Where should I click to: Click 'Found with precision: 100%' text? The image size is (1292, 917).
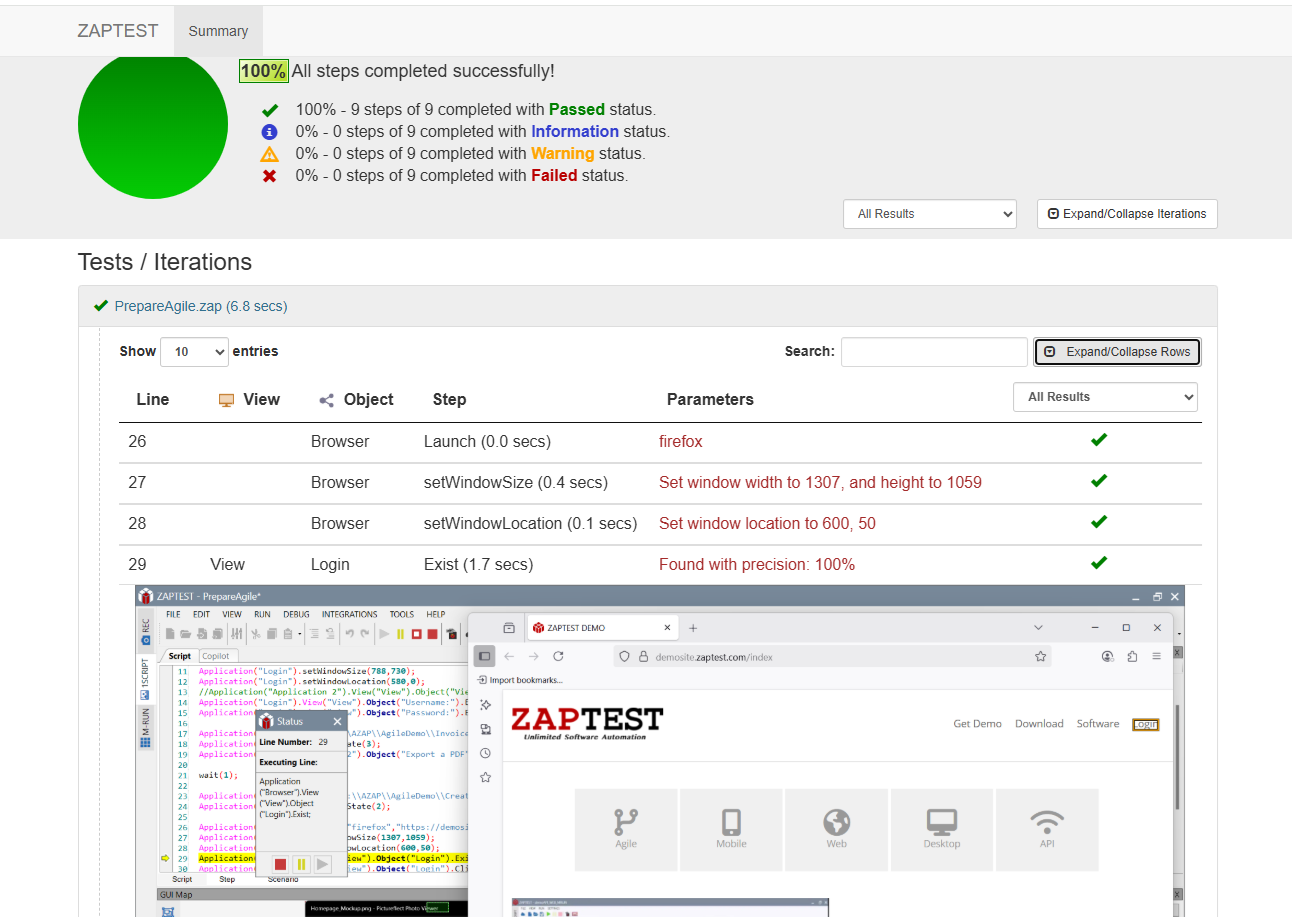(757, 564)
